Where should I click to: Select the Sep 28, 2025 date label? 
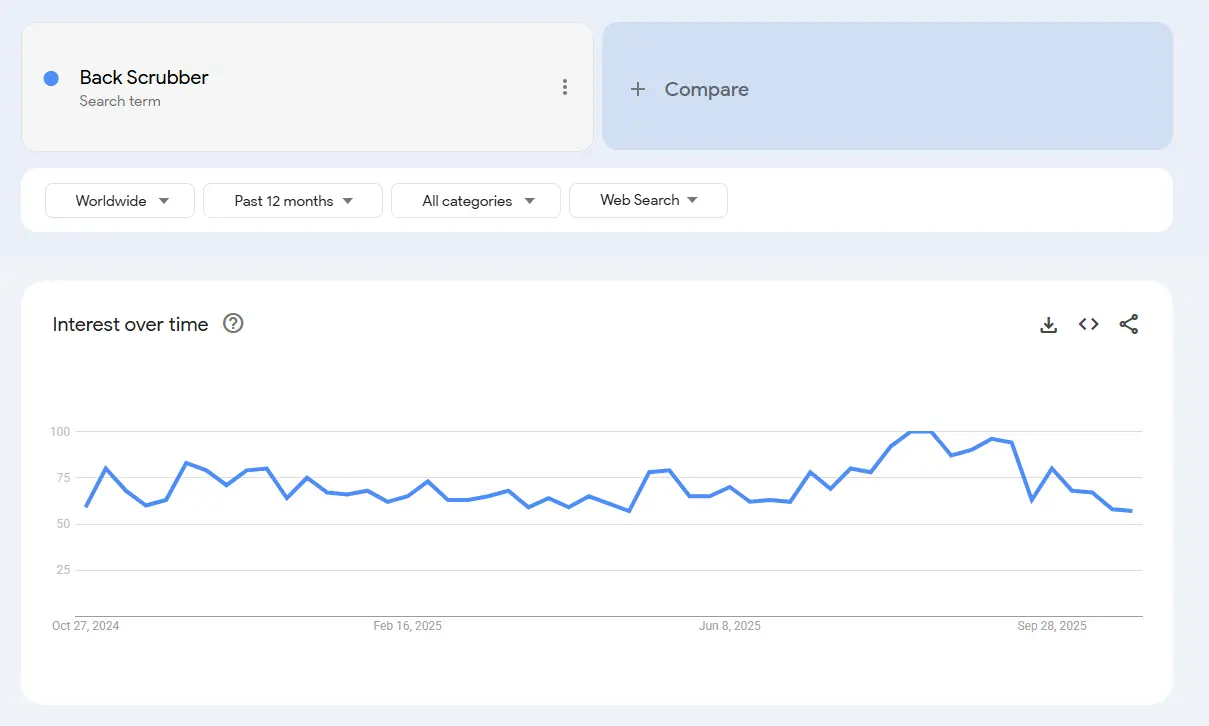1051,626
